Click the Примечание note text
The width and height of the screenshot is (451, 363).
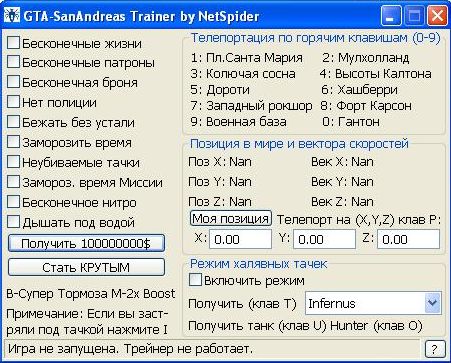tap(87, 322)
